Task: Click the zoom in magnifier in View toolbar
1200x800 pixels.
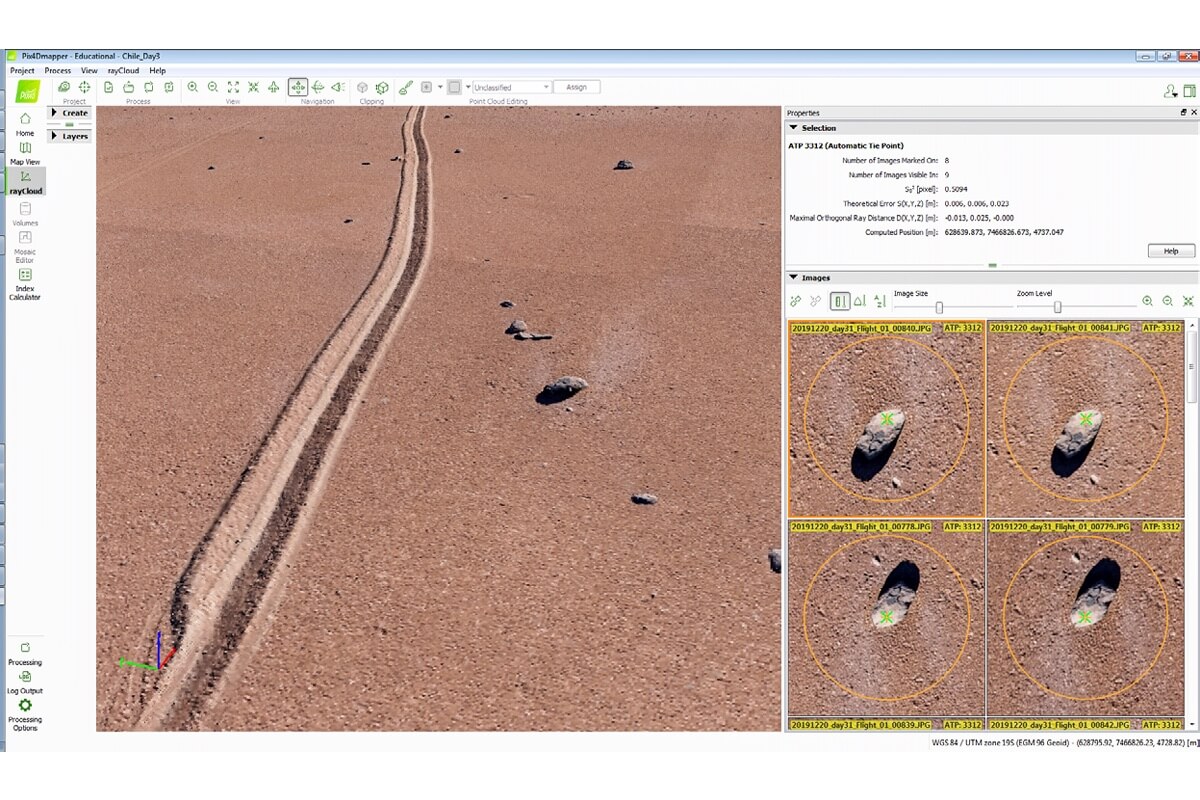Action: (192, 88)
